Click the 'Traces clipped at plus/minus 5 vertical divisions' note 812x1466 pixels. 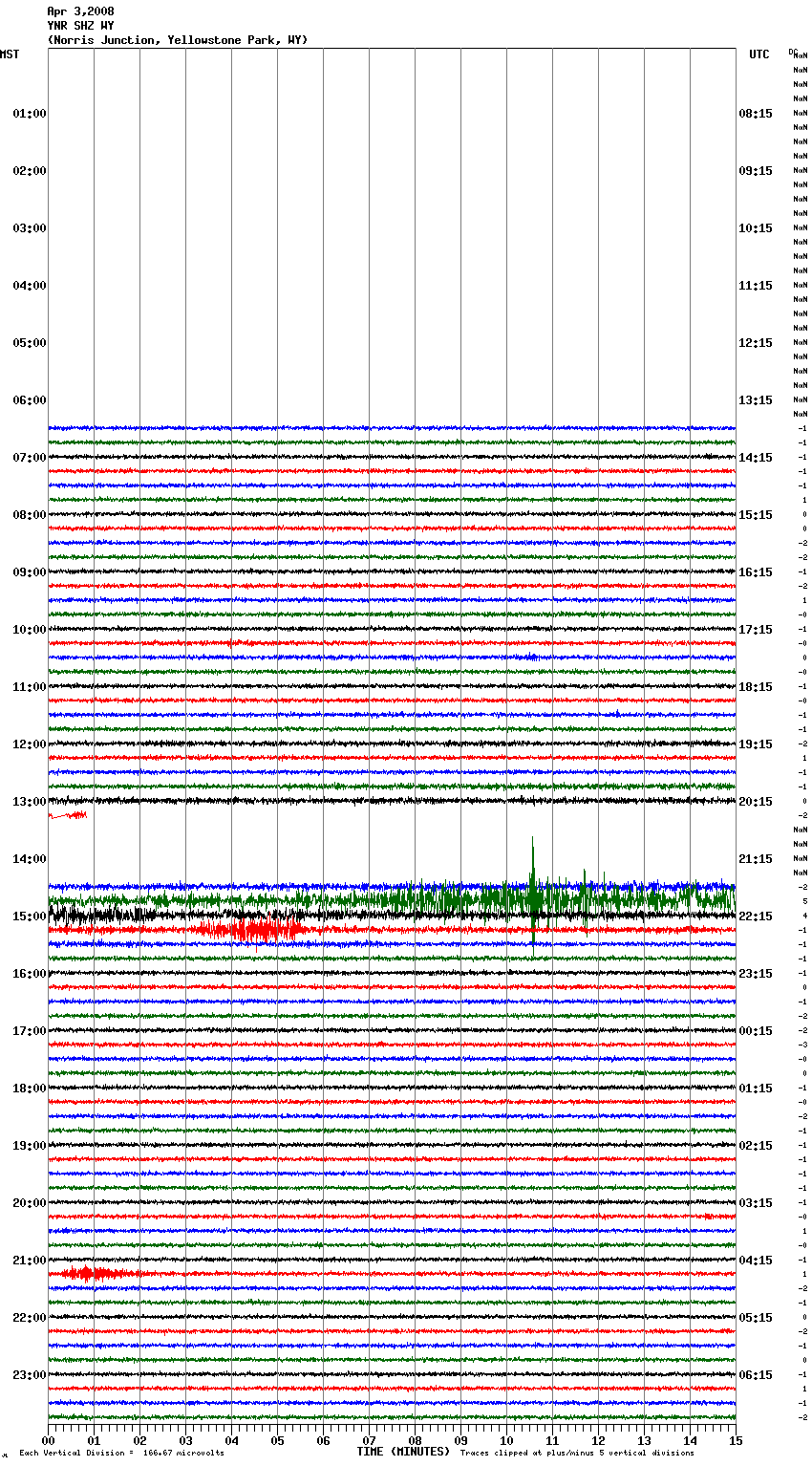[x=577, y=1454]
